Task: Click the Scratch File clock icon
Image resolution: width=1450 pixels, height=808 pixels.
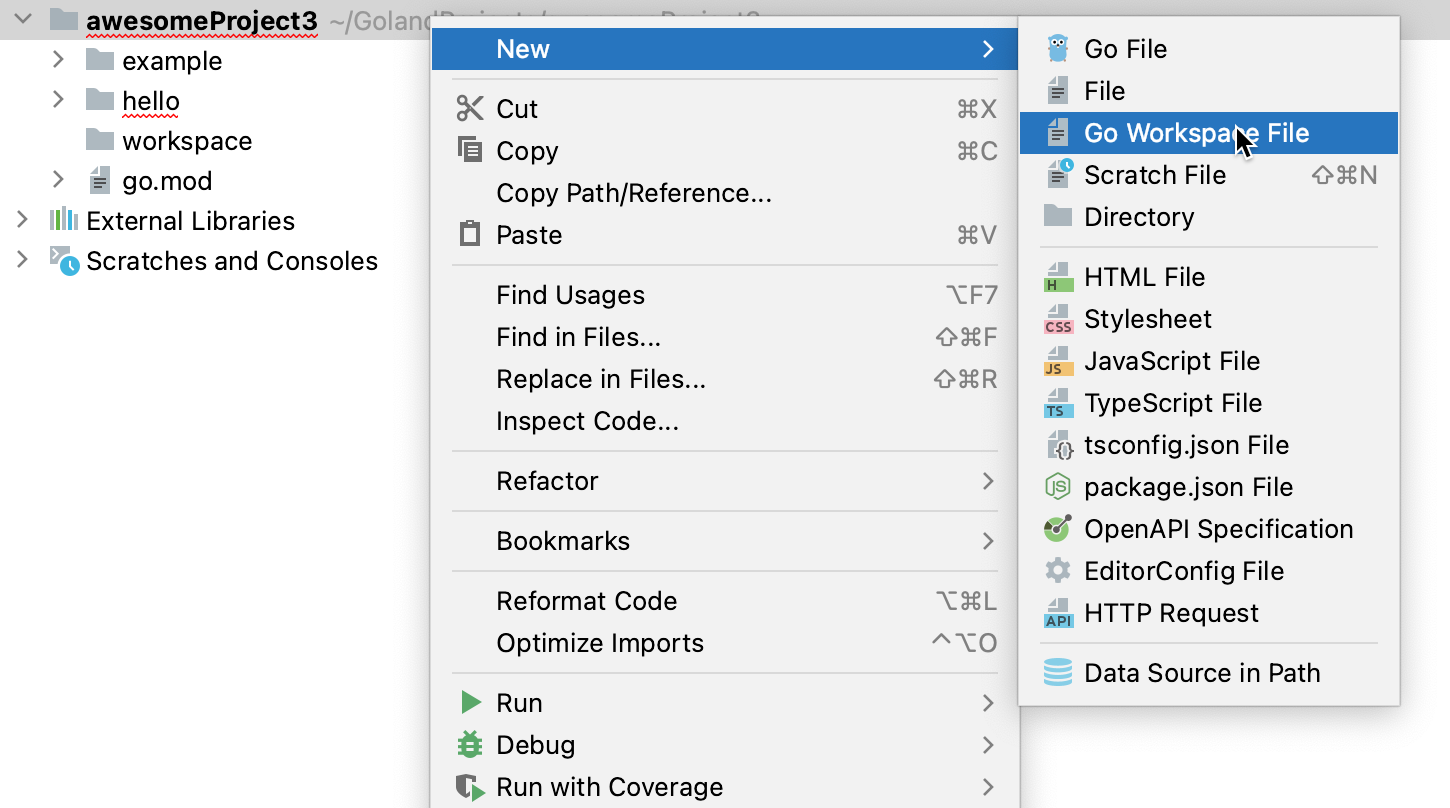Action: [1059, 174]
